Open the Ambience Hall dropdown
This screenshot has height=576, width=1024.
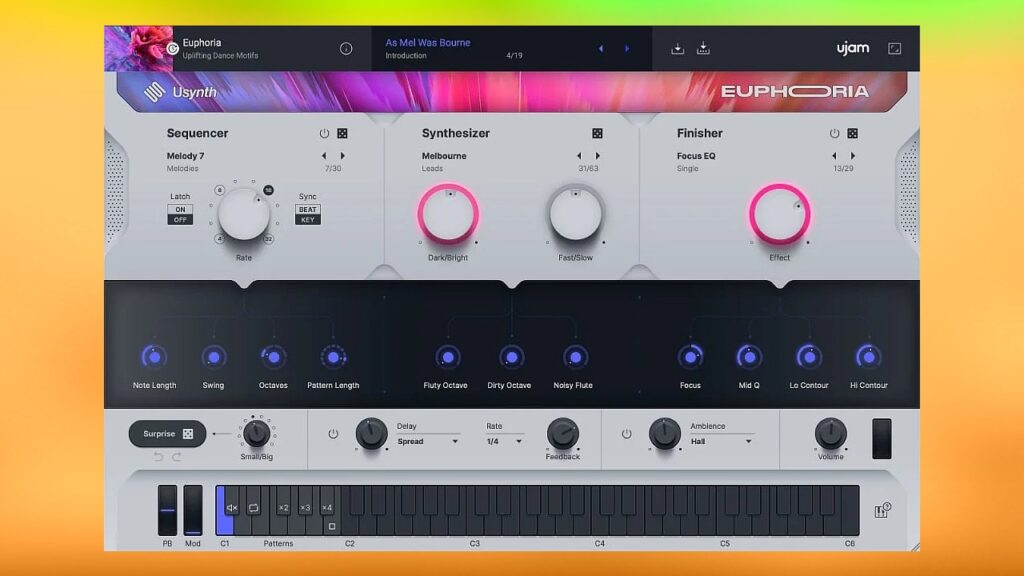coord(722,443)
